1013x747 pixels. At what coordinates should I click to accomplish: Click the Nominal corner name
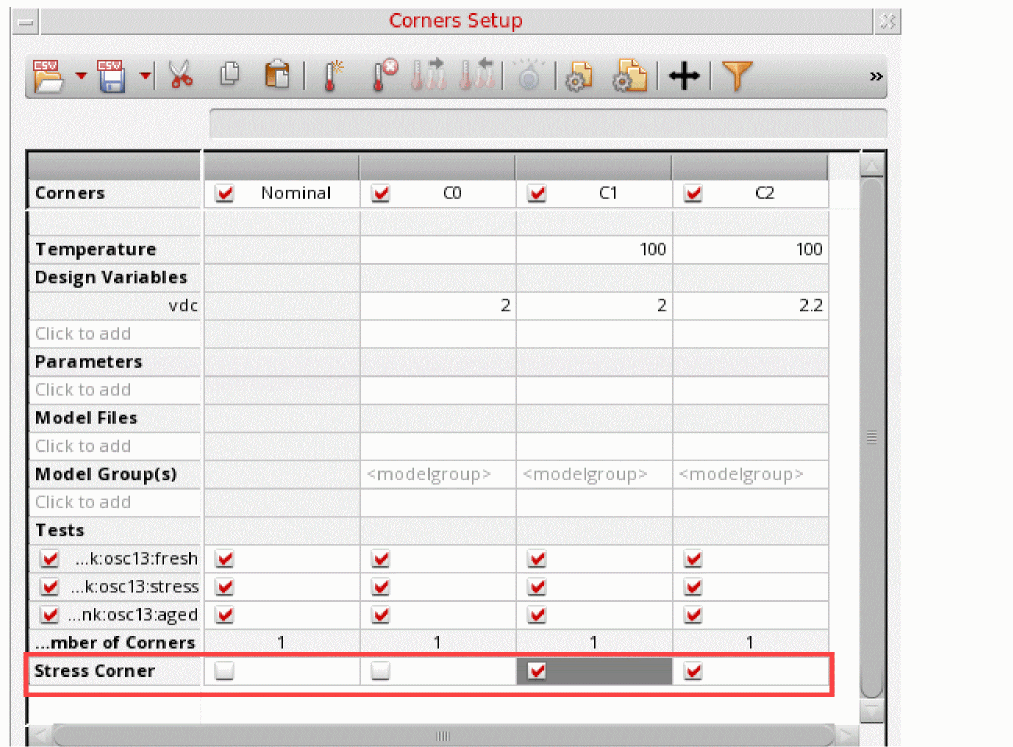[296, 193]
